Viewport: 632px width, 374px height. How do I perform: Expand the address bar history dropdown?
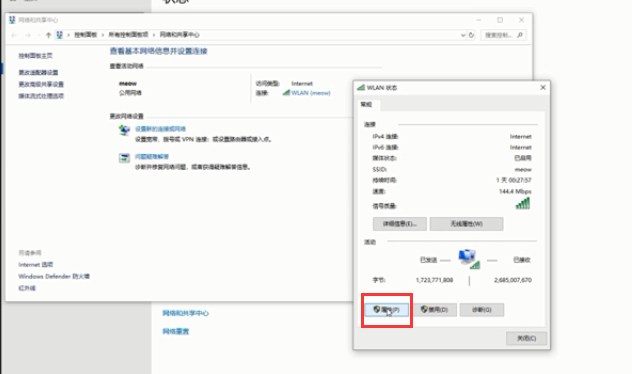point(463,35)
